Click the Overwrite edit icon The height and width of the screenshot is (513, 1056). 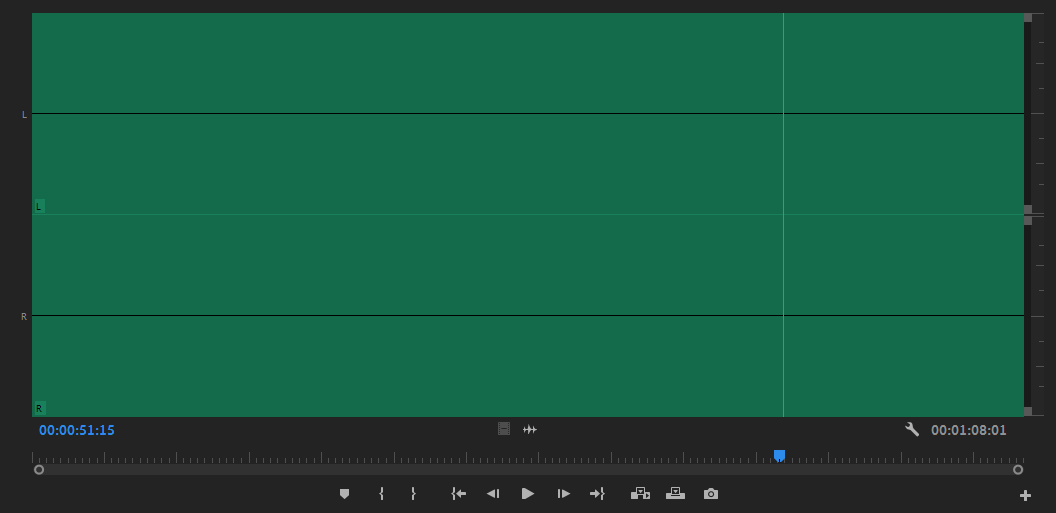(675, 494)
